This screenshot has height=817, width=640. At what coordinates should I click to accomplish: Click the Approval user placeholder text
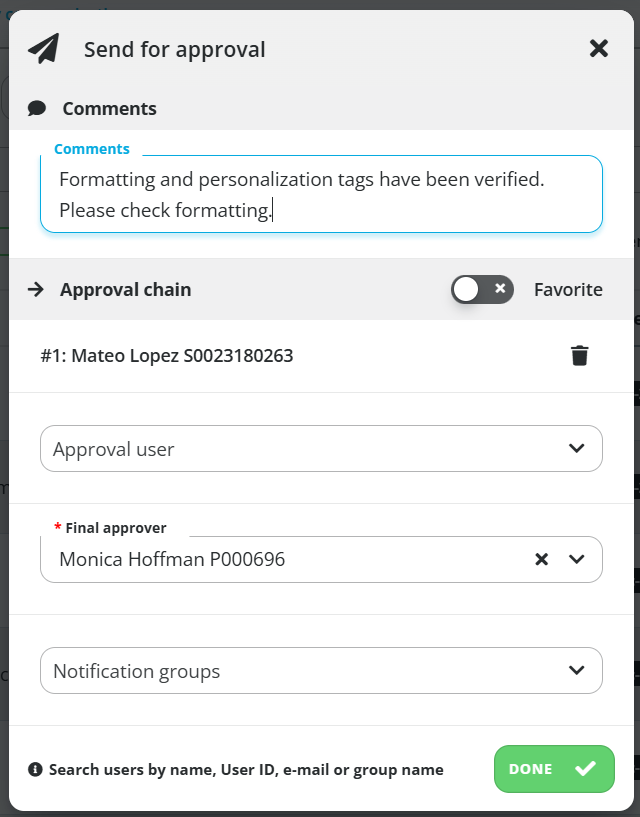coord(114,449)
